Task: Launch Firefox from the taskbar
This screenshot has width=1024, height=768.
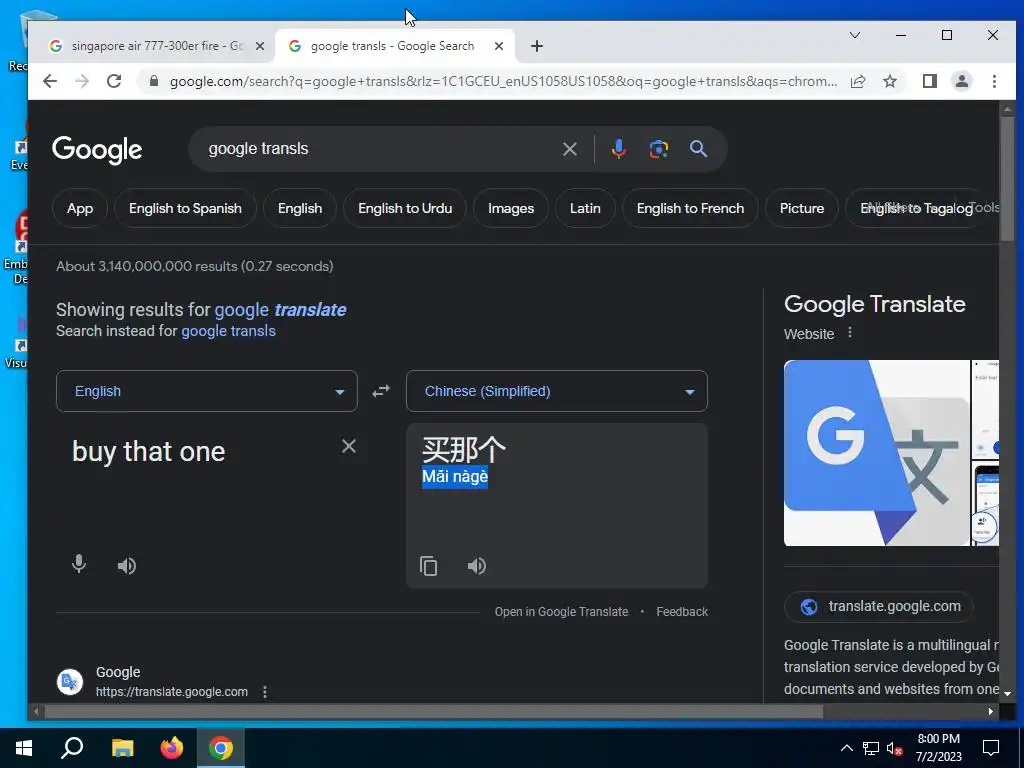Action: coord(172,748)
